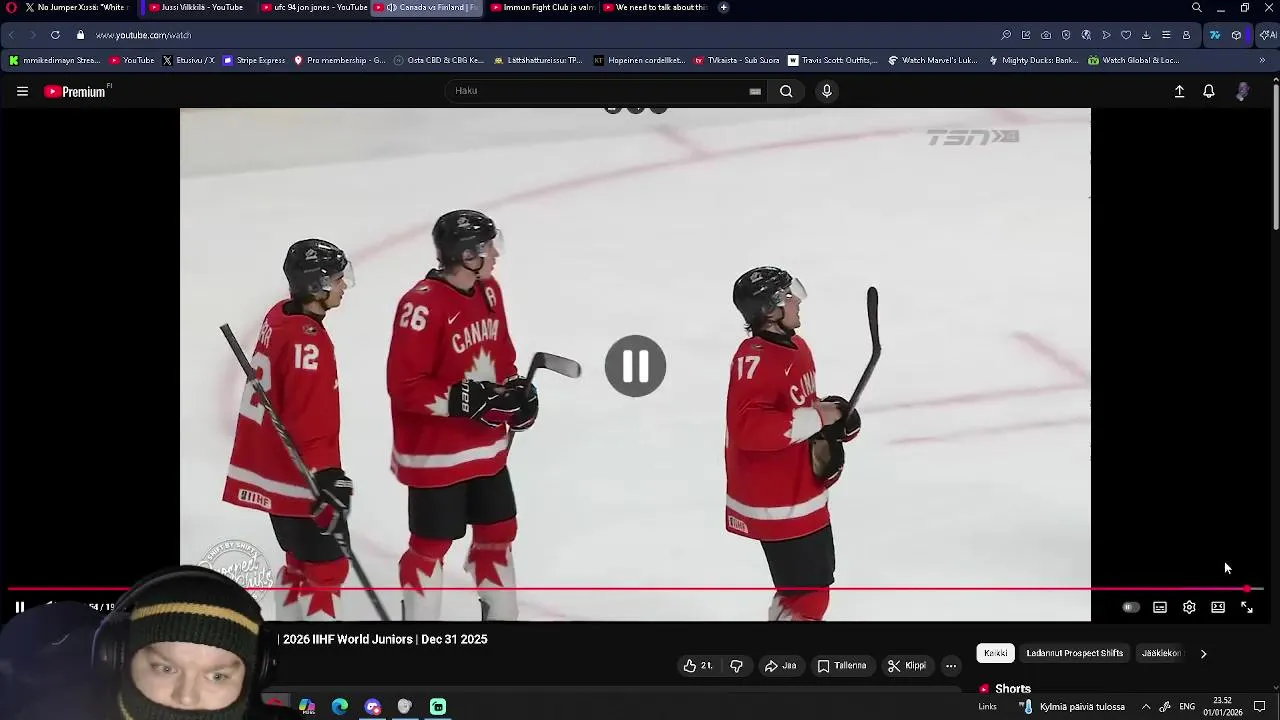
Task: Open the Etusivu / X bookmark
Action: (189, 60)
